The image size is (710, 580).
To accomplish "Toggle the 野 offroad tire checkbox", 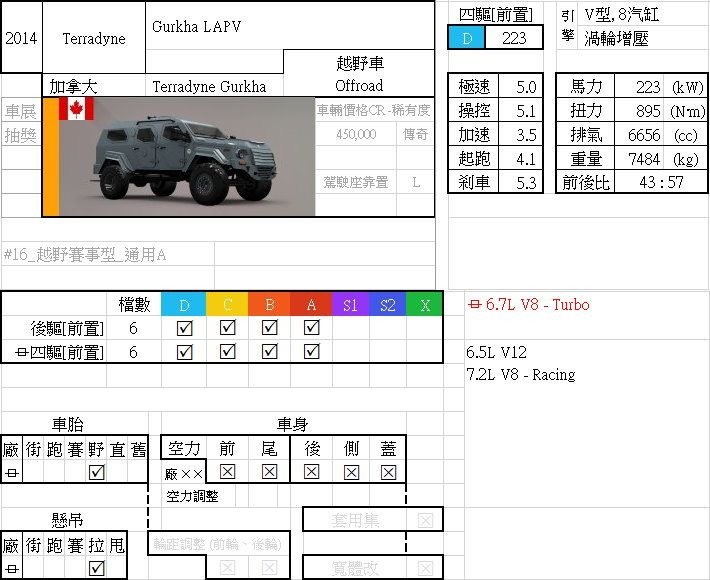I will pos(96,472).
